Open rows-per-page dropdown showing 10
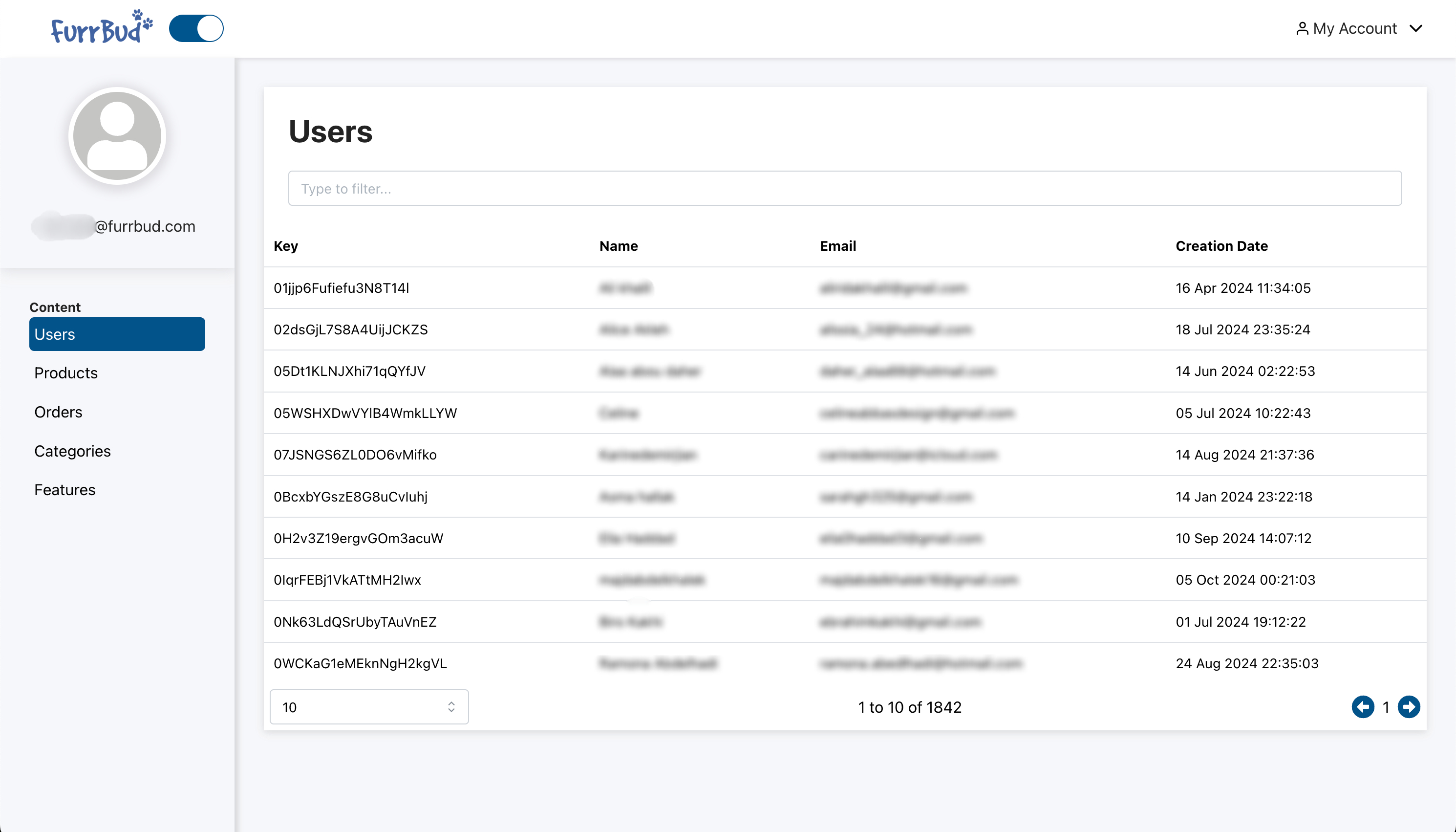Screen dimensions: 1456x832 (368, 707)
